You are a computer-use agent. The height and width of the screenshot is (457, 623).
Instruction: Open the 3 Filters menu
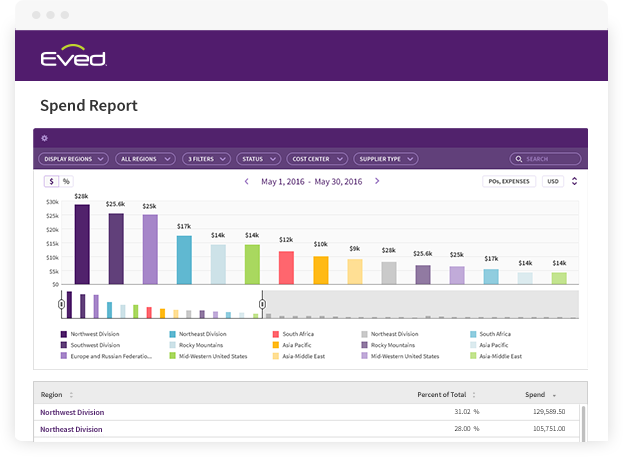[x=206, y=159]
